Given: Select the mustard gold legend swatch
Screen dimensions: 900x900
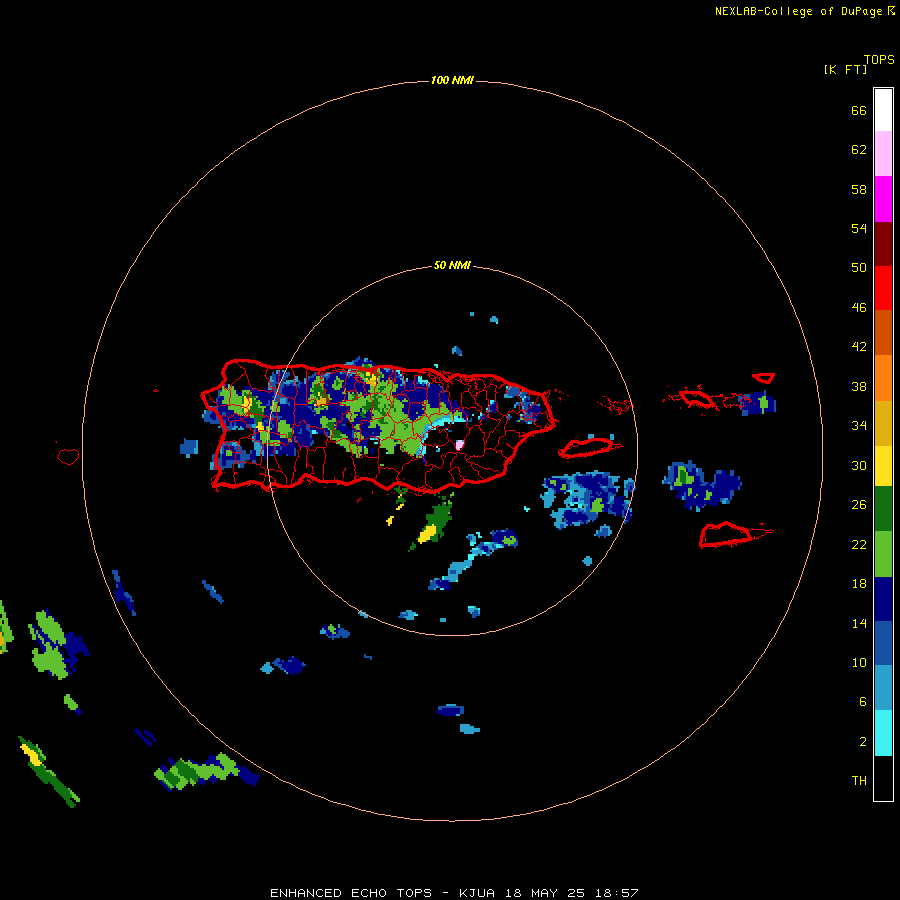Looking at the screenshot, I should click(883, 423).
